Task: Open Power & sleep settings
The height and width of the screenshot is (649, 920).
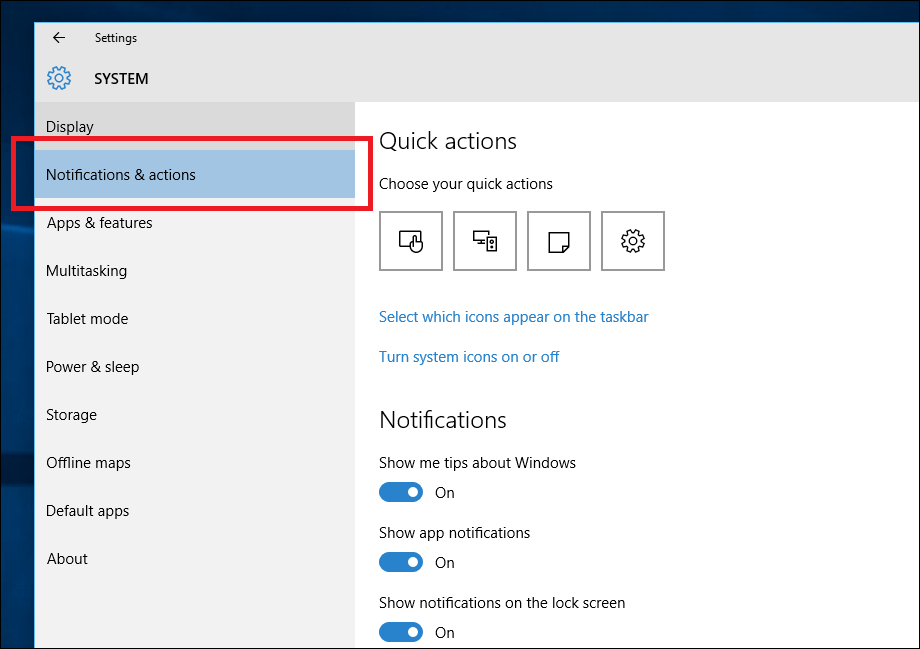Action: [x=195, y=367]
